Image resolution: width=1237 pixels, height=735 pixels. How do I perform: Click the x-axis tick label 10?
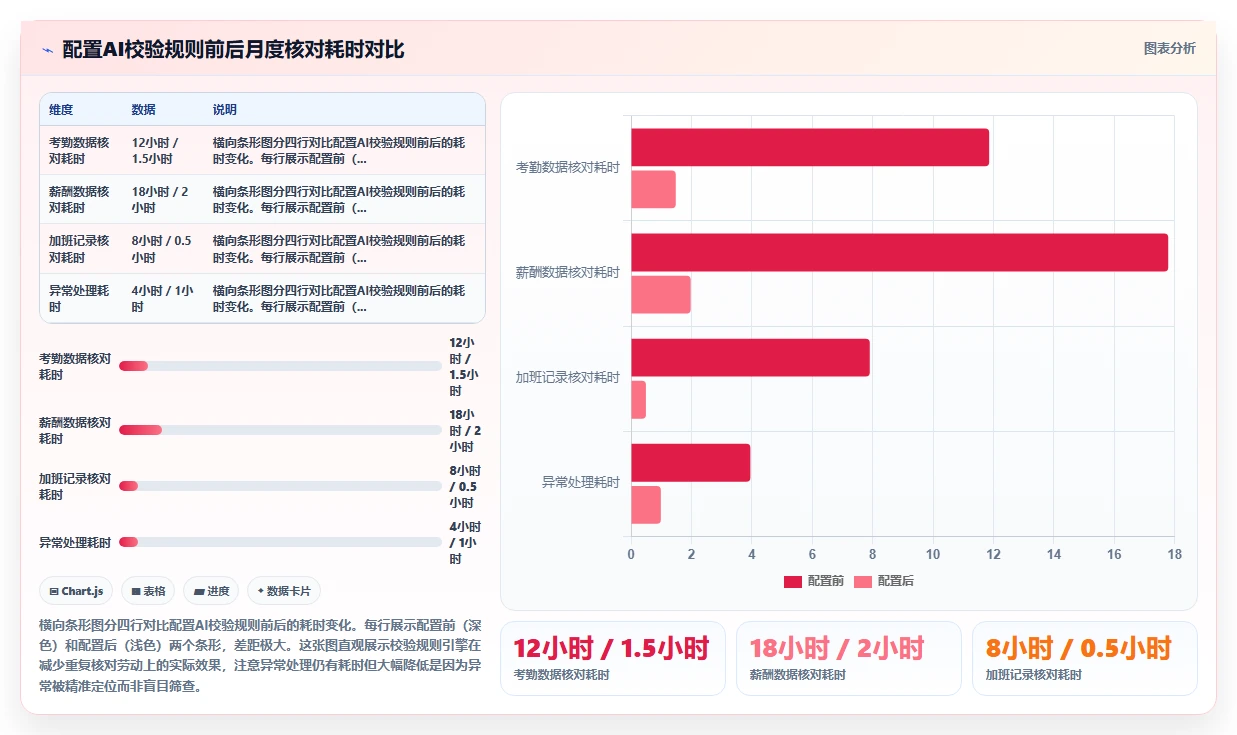[x=933, y=554]
